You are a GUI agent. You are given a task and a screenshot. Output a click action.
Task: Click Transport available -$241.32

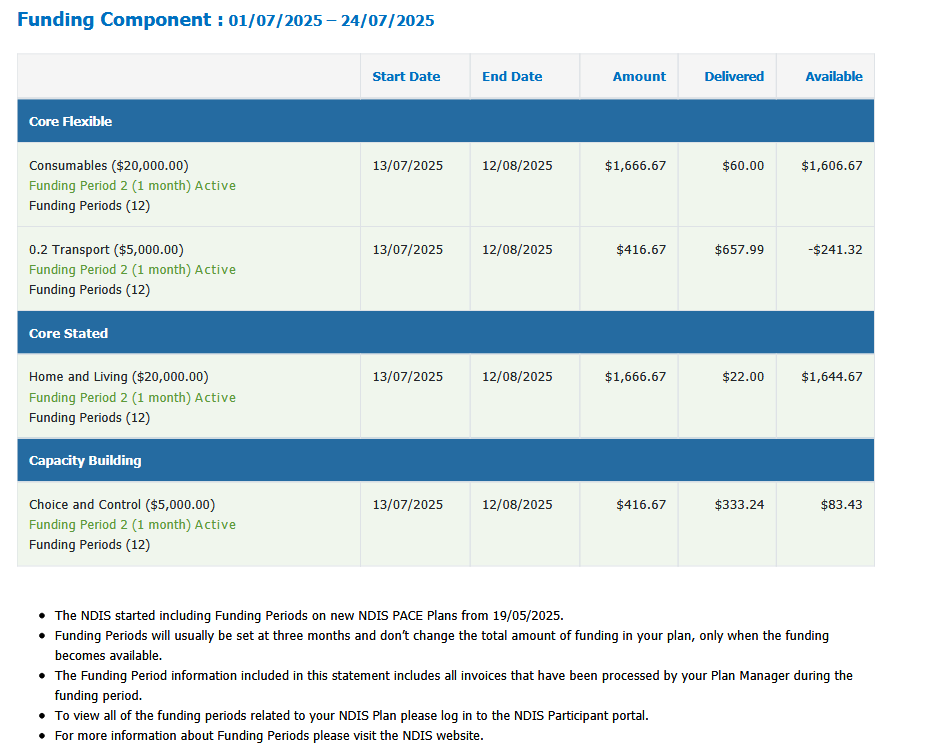point(835,249)
